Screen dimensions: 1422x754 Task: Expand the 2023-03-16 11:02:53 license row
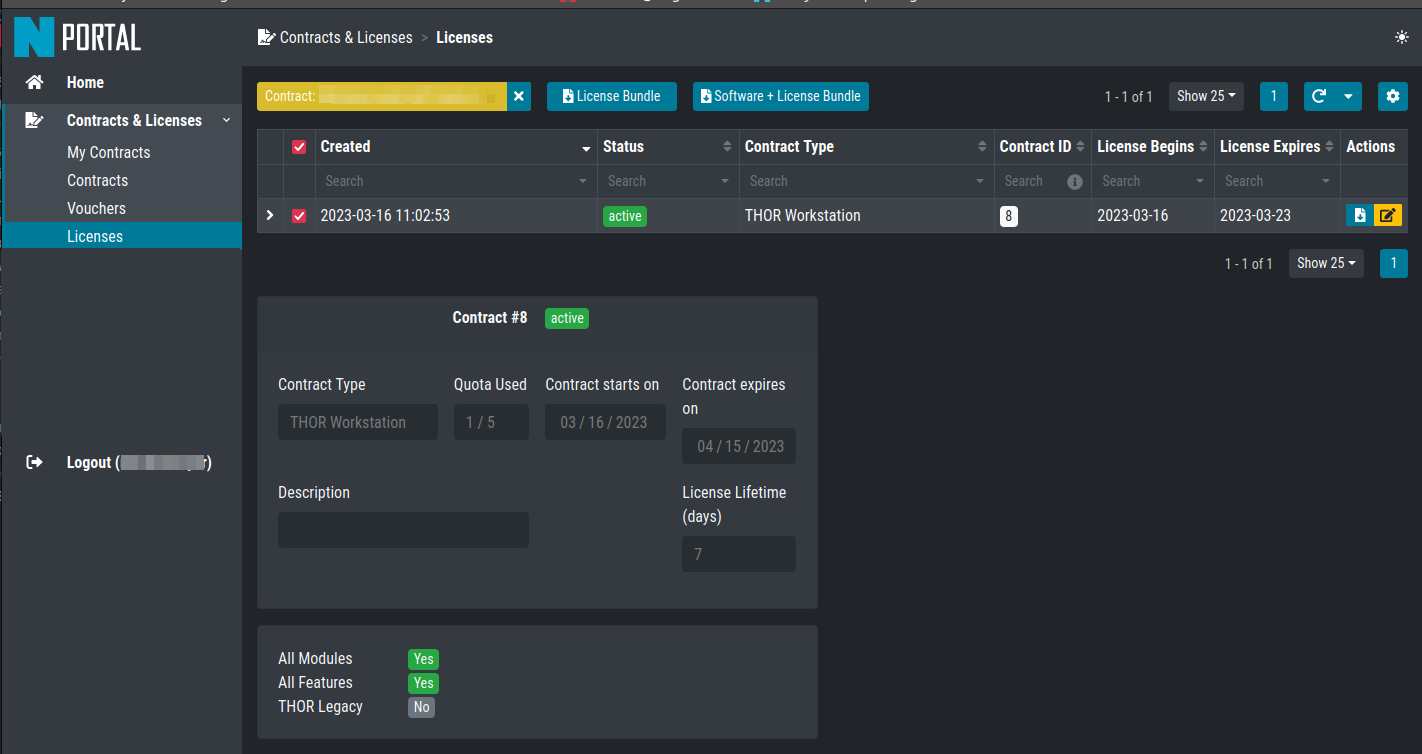point(270,215)
